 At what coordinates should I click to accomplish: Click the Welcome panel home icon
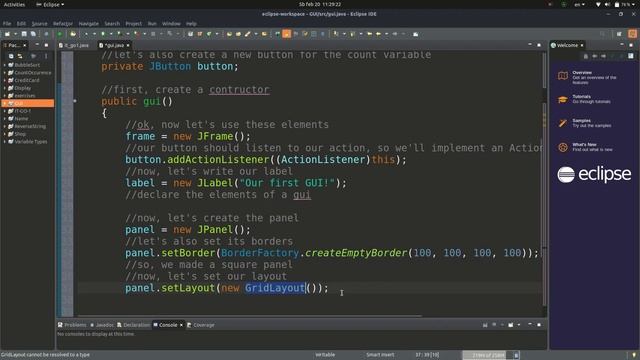pyautogui.click(x=585, y=56)
